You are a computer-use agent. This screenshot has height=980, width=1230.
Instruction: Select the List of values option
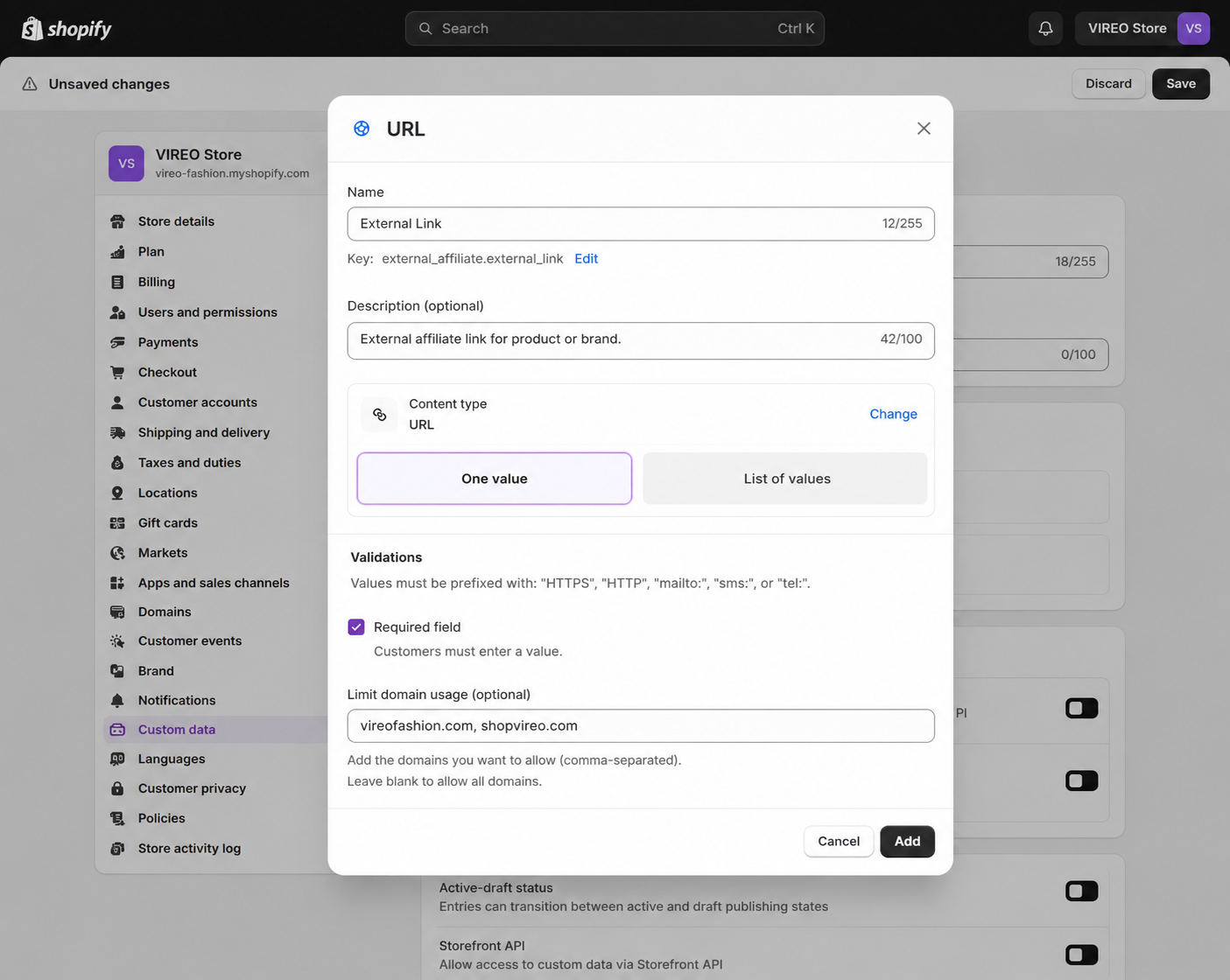pos(785,479)
